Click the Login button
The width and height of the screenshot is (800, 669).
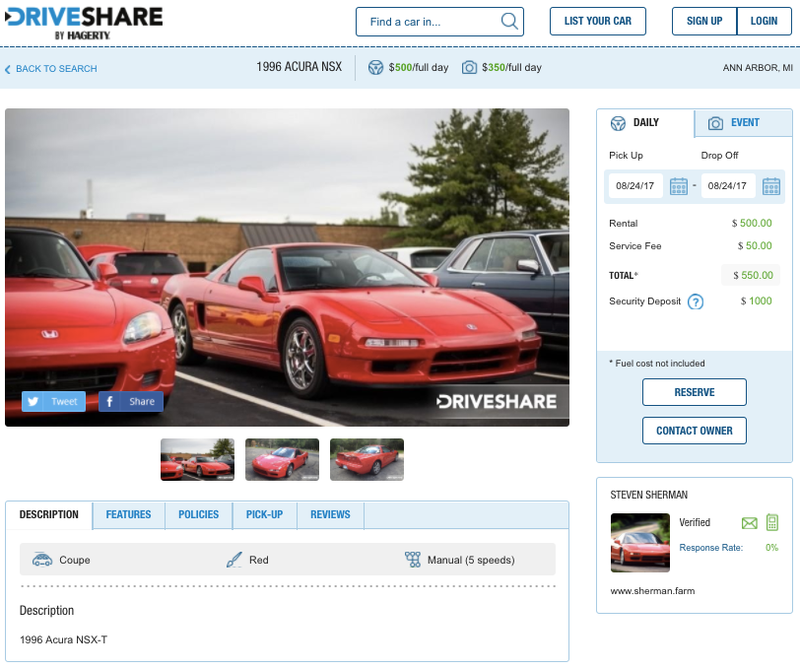tap(764, 21)
